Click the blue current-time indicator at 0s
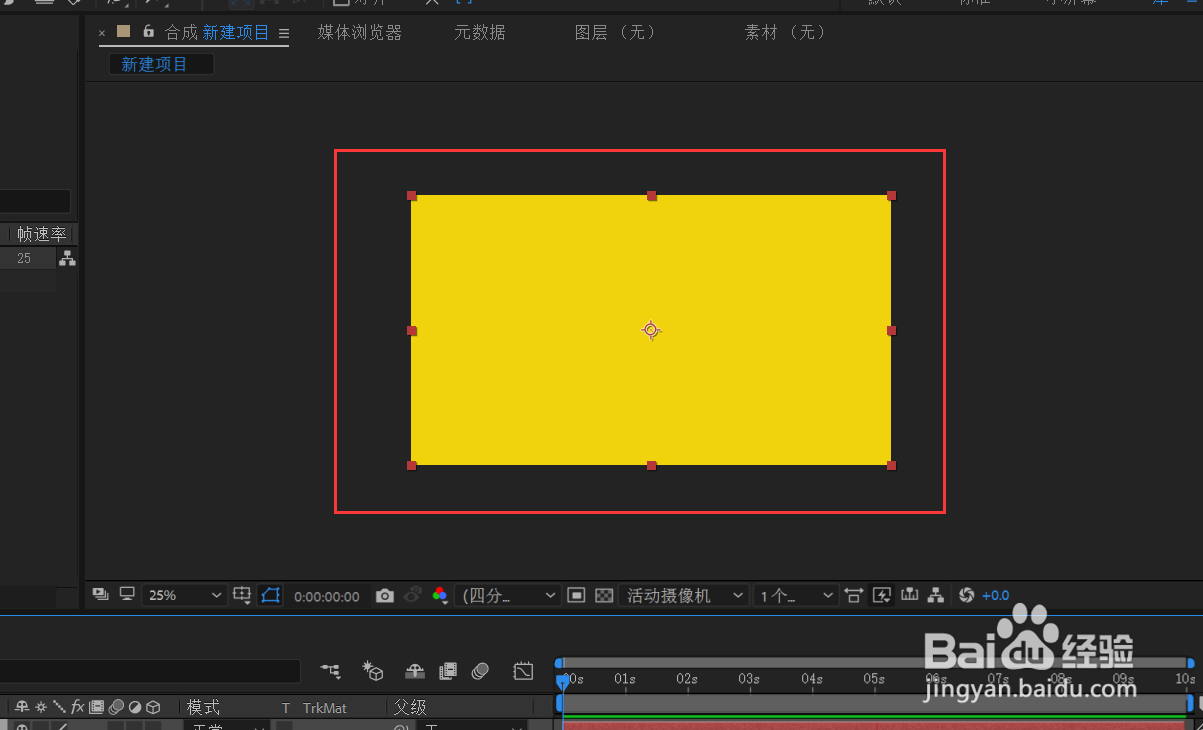Screen dimensions: 1203x730 click(563, 680)
